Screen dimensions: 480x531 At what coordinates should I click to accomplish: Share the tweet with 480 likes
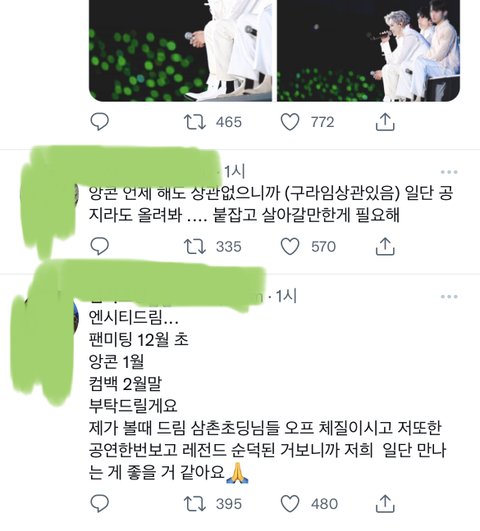pos(385,504)
